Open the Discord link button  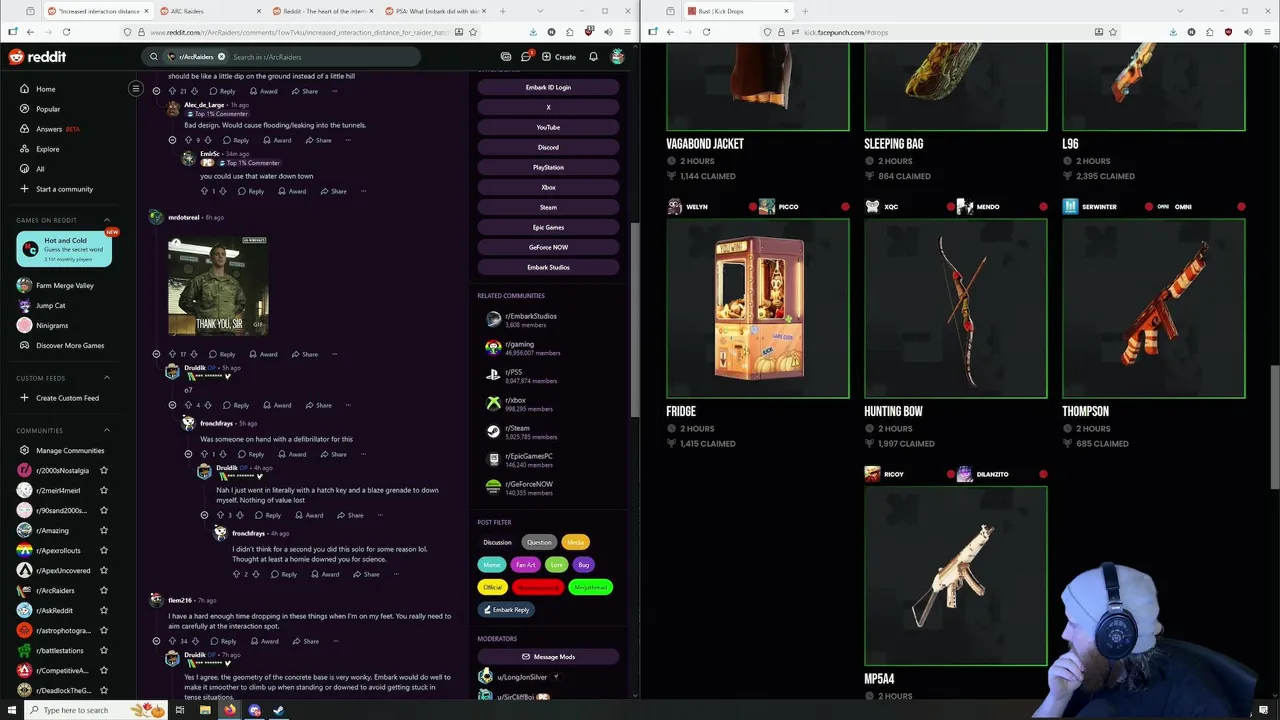tap(548, 147)
